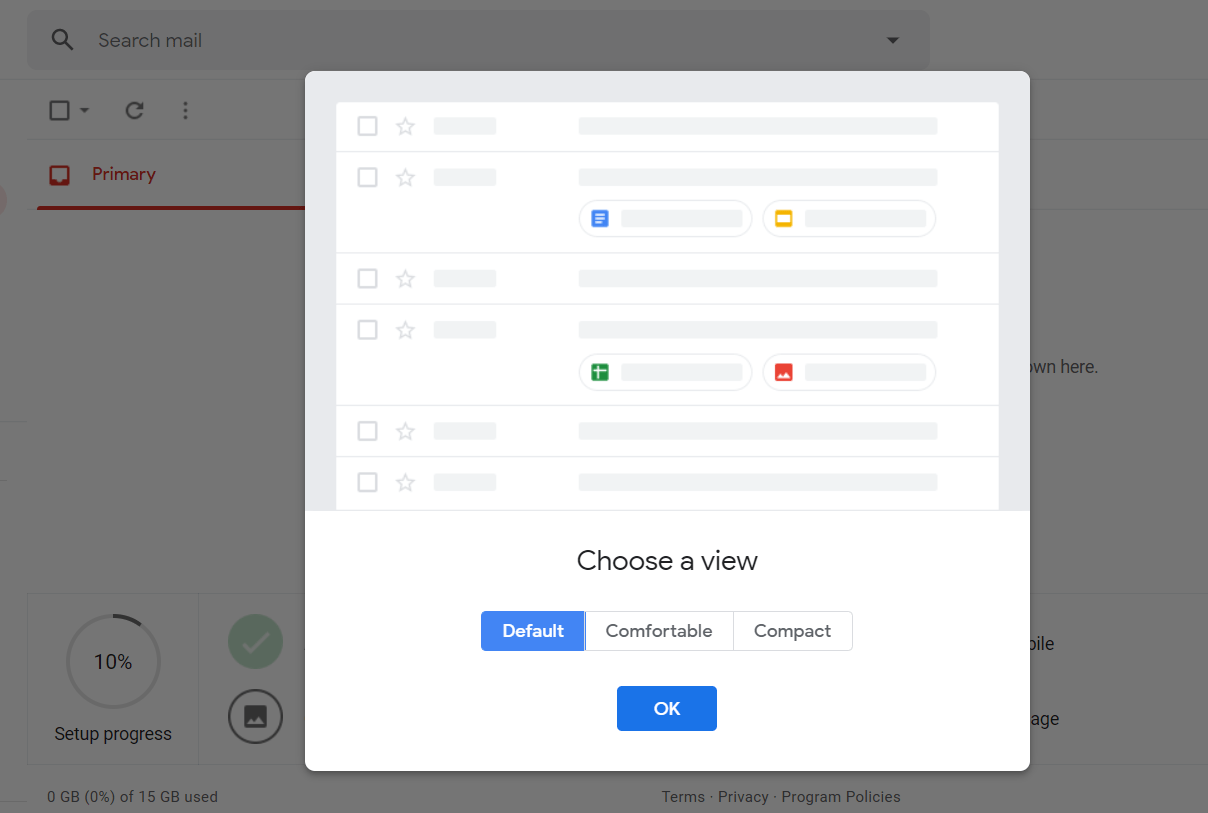Check the checkbox on the second preview row
This screenshot has height=813, width=1208.
(x=367, y=177)
